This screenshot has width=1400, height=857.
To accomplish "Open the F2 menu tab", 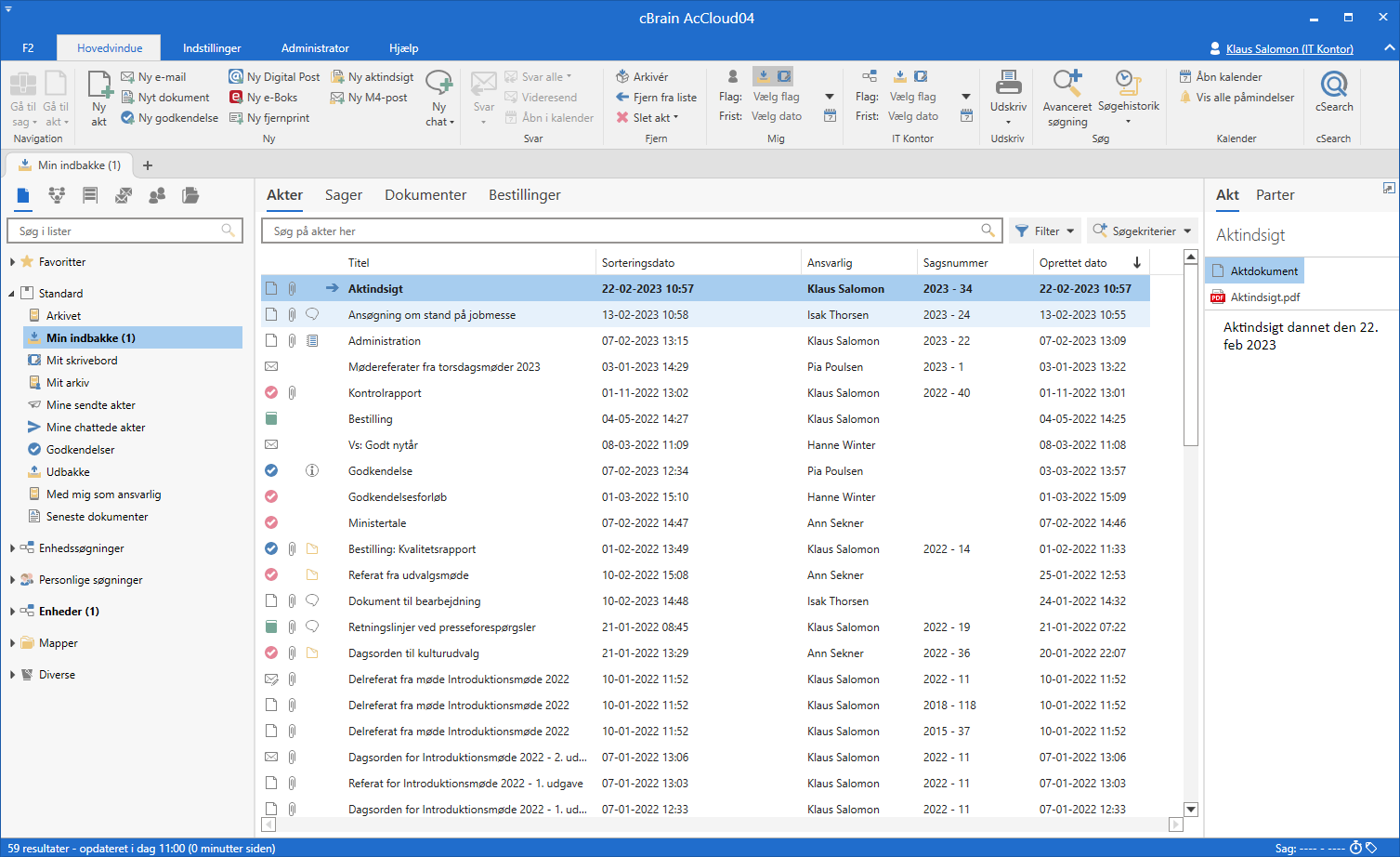I will [x=28, y=48].
